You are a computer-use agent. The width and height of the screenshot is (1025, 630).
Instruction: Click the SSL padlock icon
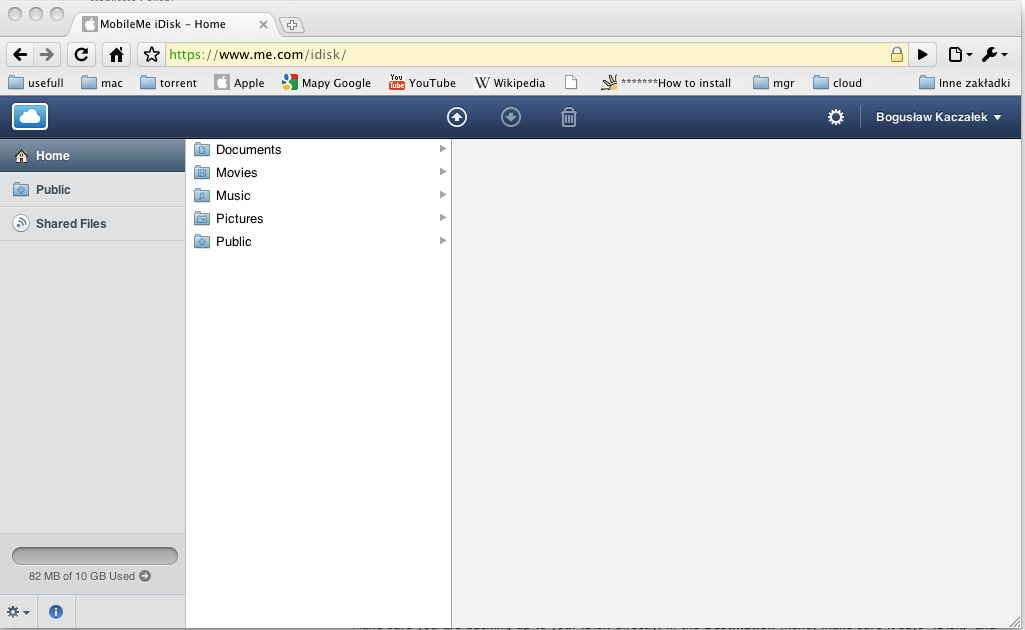tap(897, 54)
